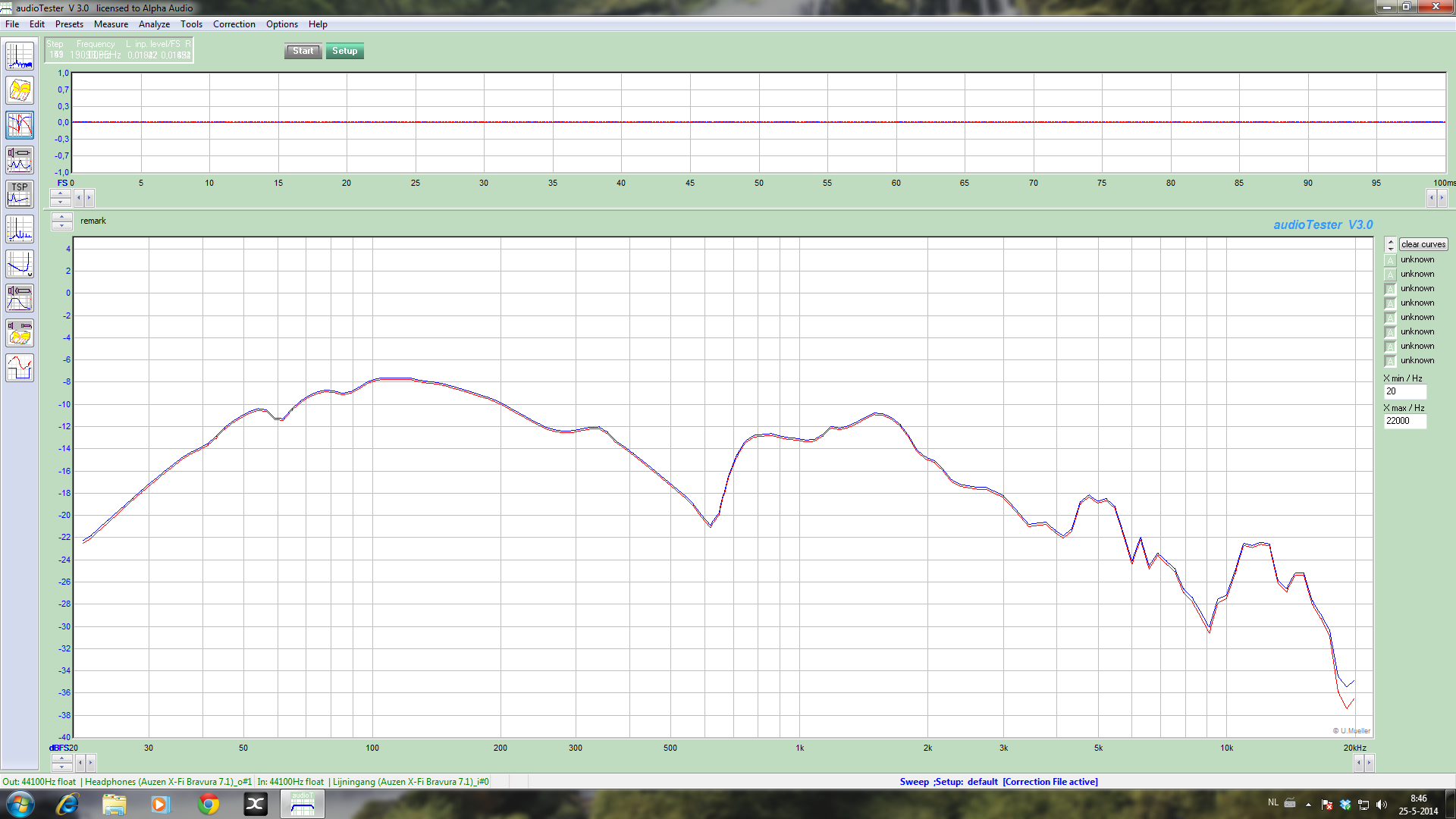The width and height of the screenshot is (1456, 819).
Task: Select the distortion analysis tool
Action: point(20,229)
